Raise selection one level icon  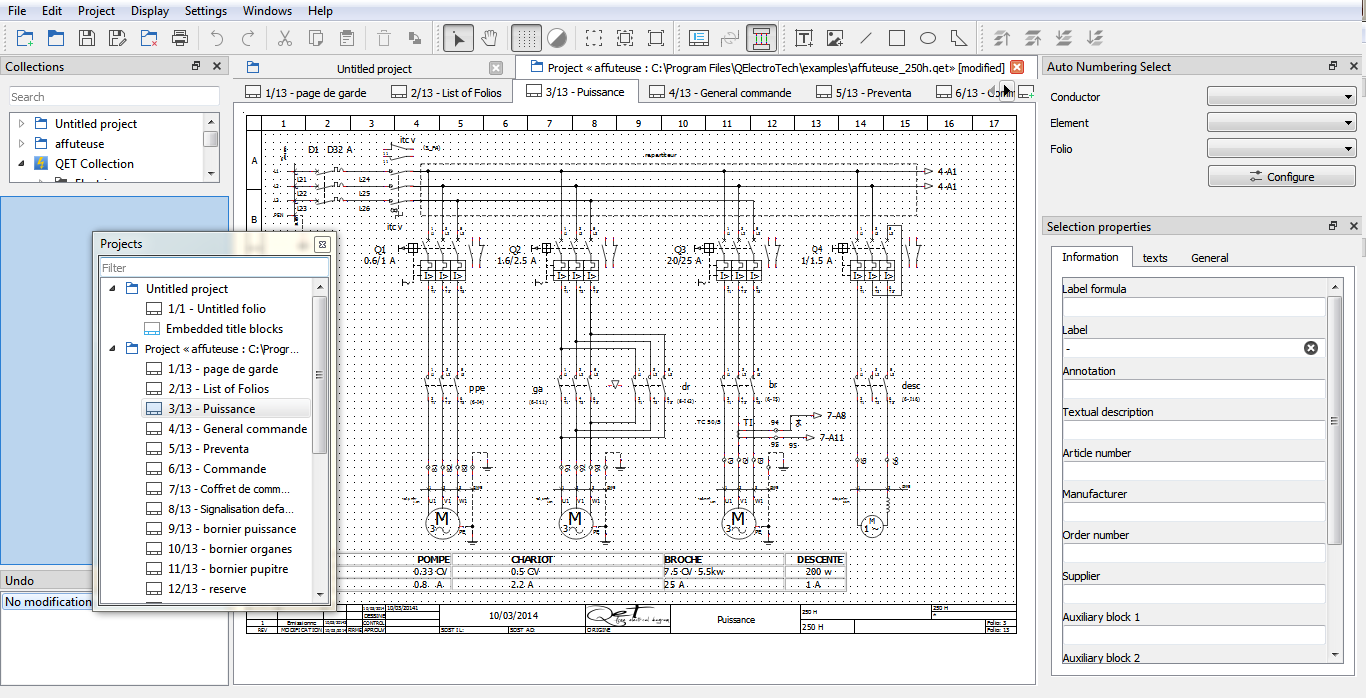1033,39
